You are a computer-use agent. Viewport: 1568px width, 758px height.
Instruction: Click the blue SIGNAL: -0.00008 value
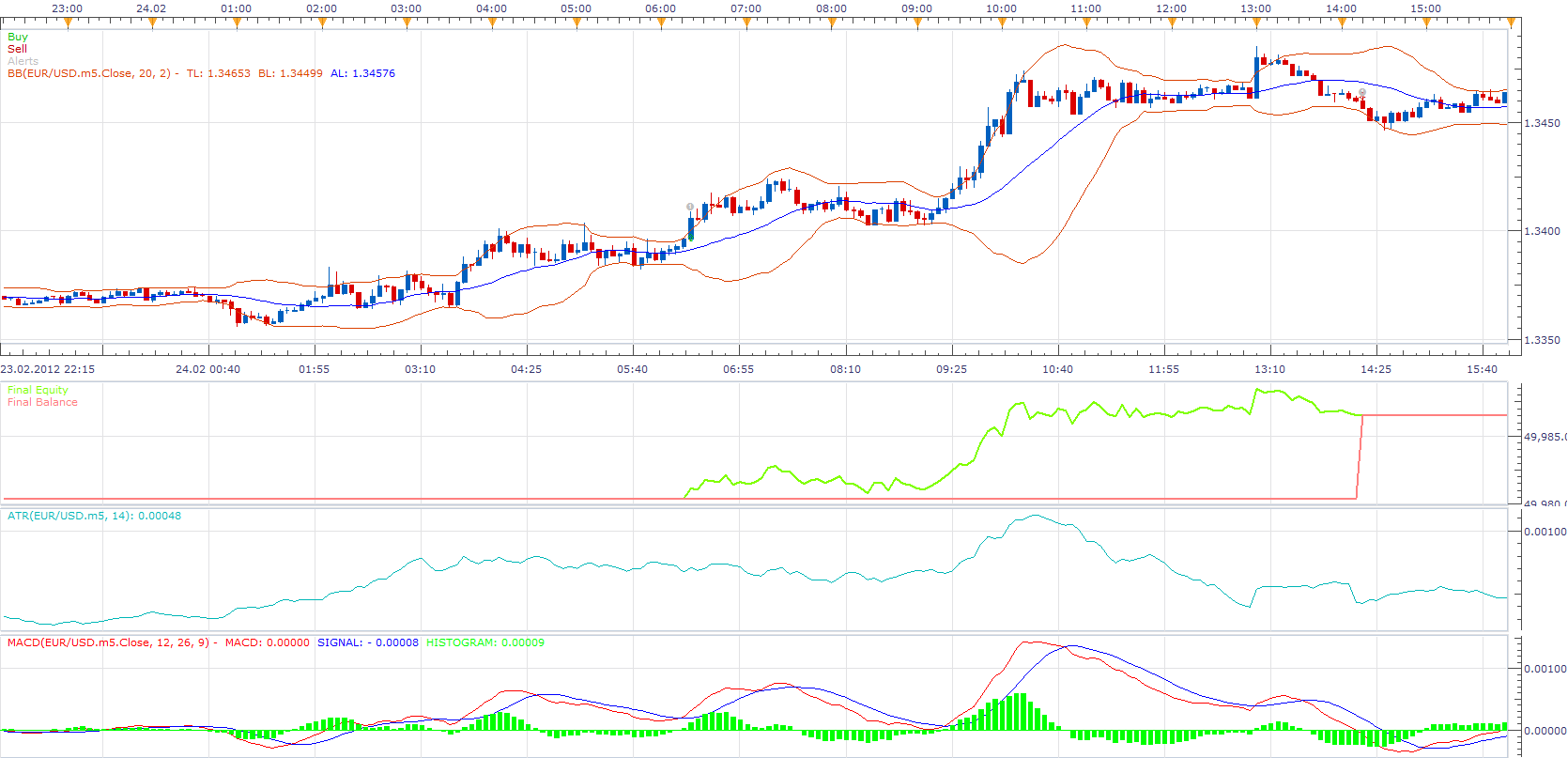click(368, 642)
